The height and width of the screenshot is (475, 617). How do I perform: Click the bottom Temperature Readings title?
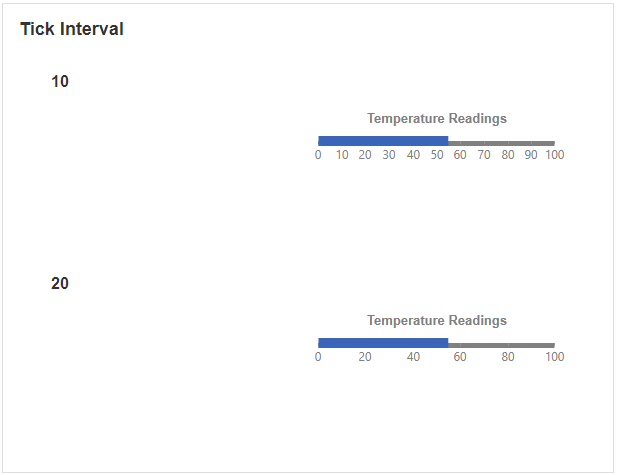pyautogui.click(x=437, y=320)
